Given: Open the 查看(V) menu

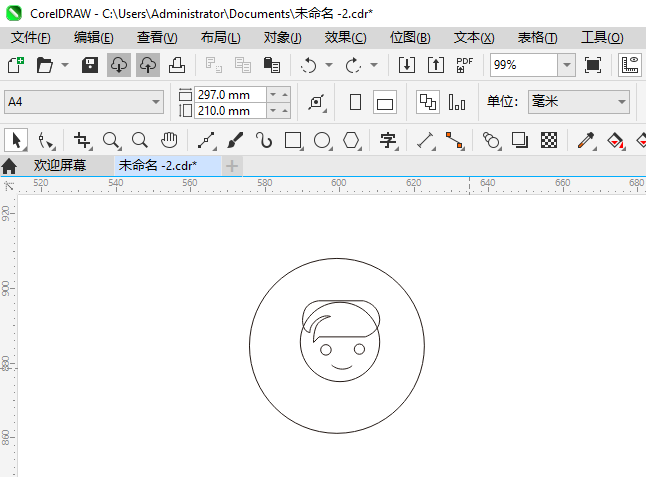Looking at the screenshot, I should click(157, 38).
